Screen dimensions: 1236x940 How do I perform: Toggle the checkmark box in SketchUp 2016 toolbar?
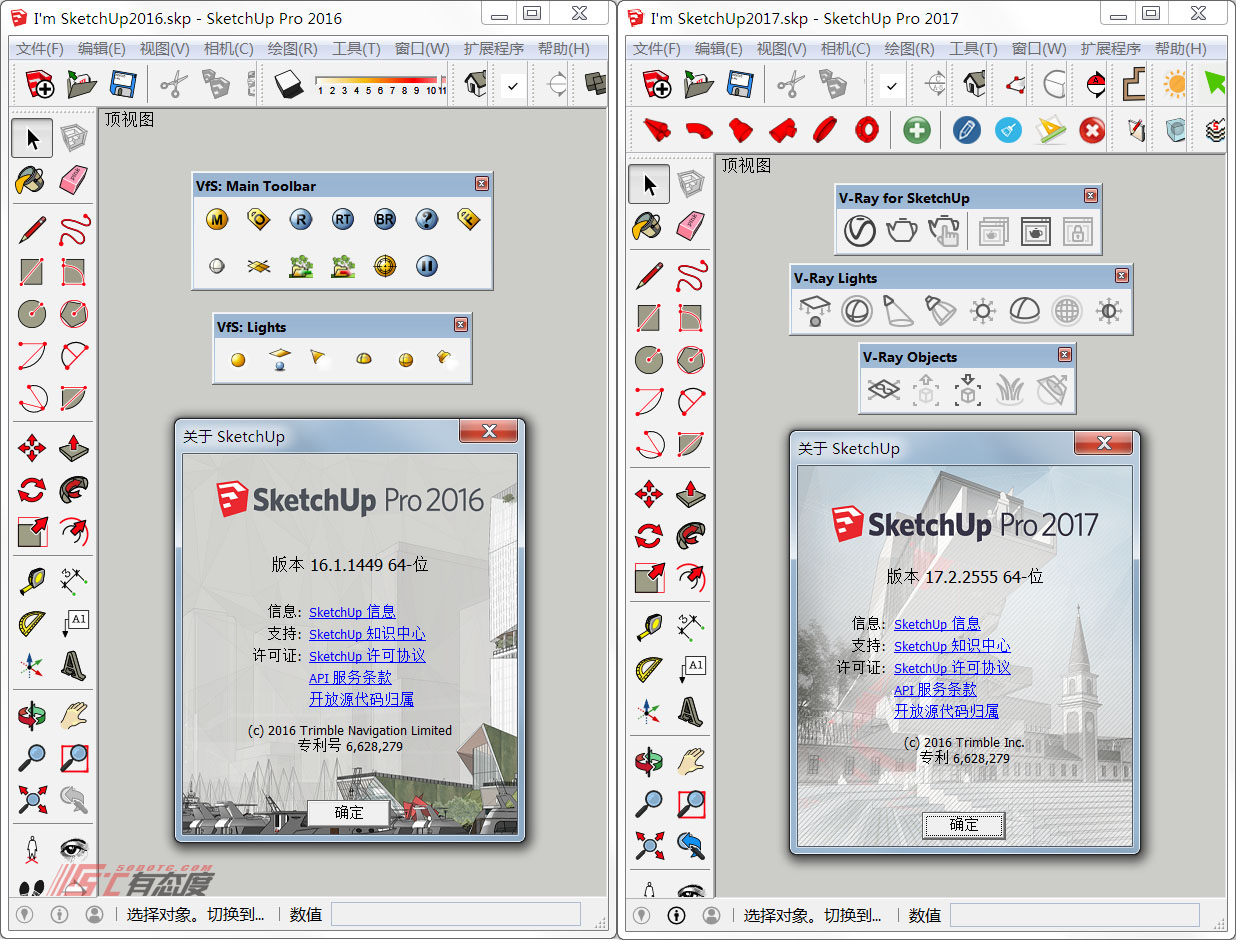(512, 86)
